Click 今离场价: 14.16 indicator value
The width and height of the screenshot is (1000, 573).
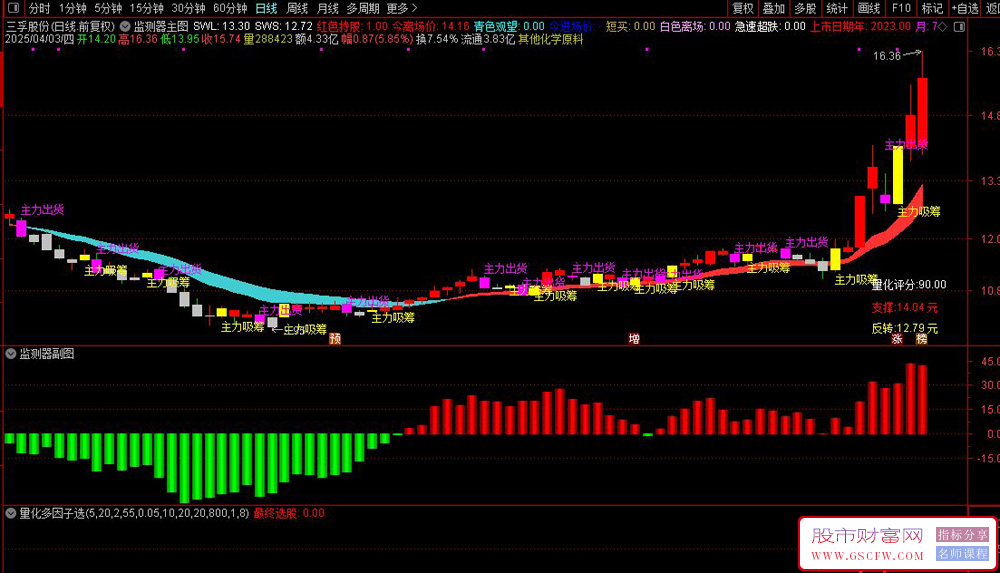[430, 27]
